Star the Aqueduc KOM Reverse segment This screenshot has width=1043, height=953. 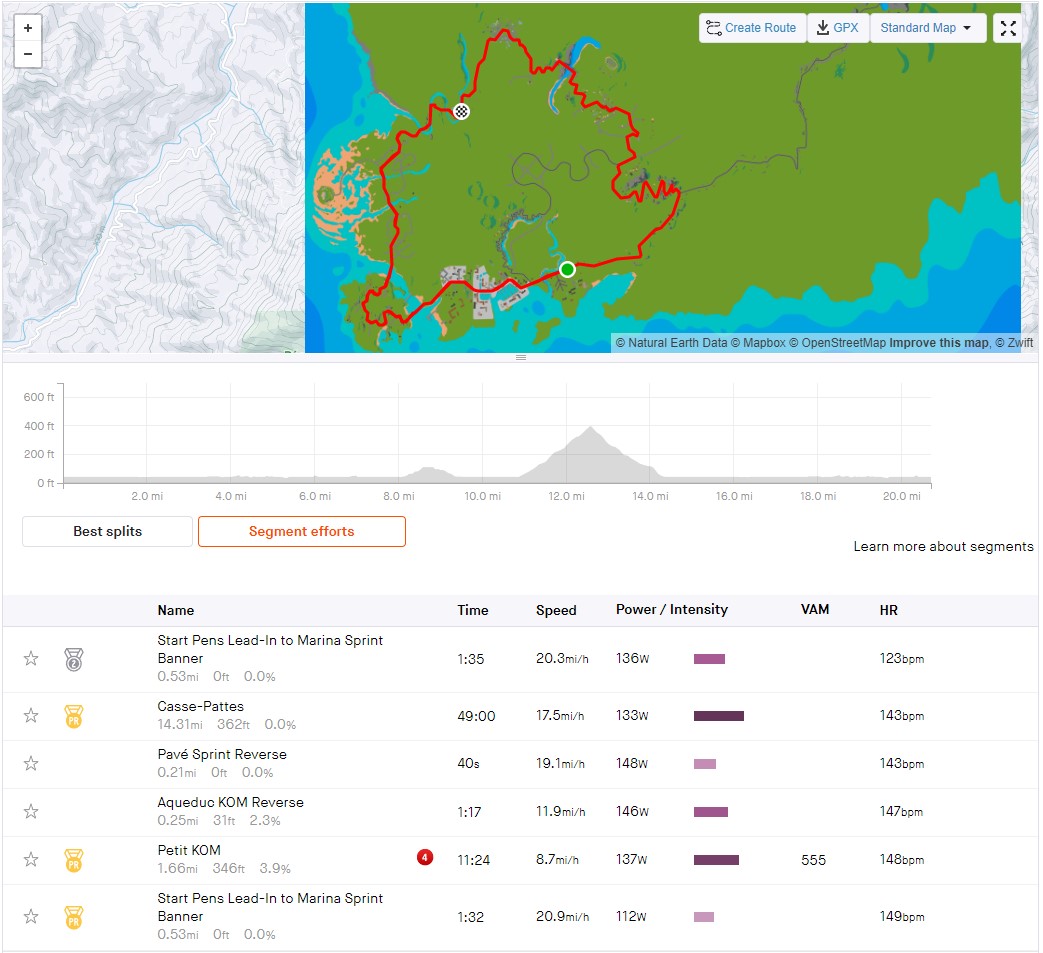[x=31, y=811]
